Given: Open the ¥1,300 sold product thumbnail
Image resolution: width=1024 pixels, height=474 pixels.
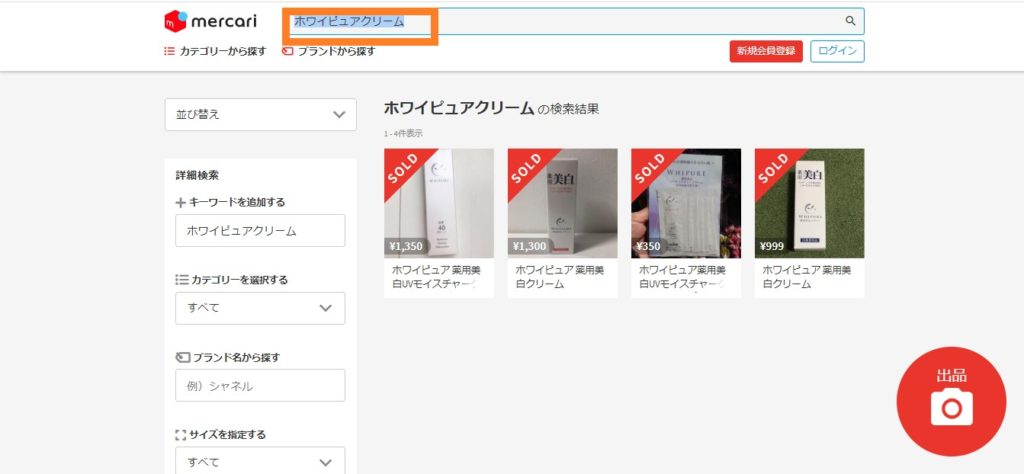Looking at the screenshot, I should (x=562, y=203).
